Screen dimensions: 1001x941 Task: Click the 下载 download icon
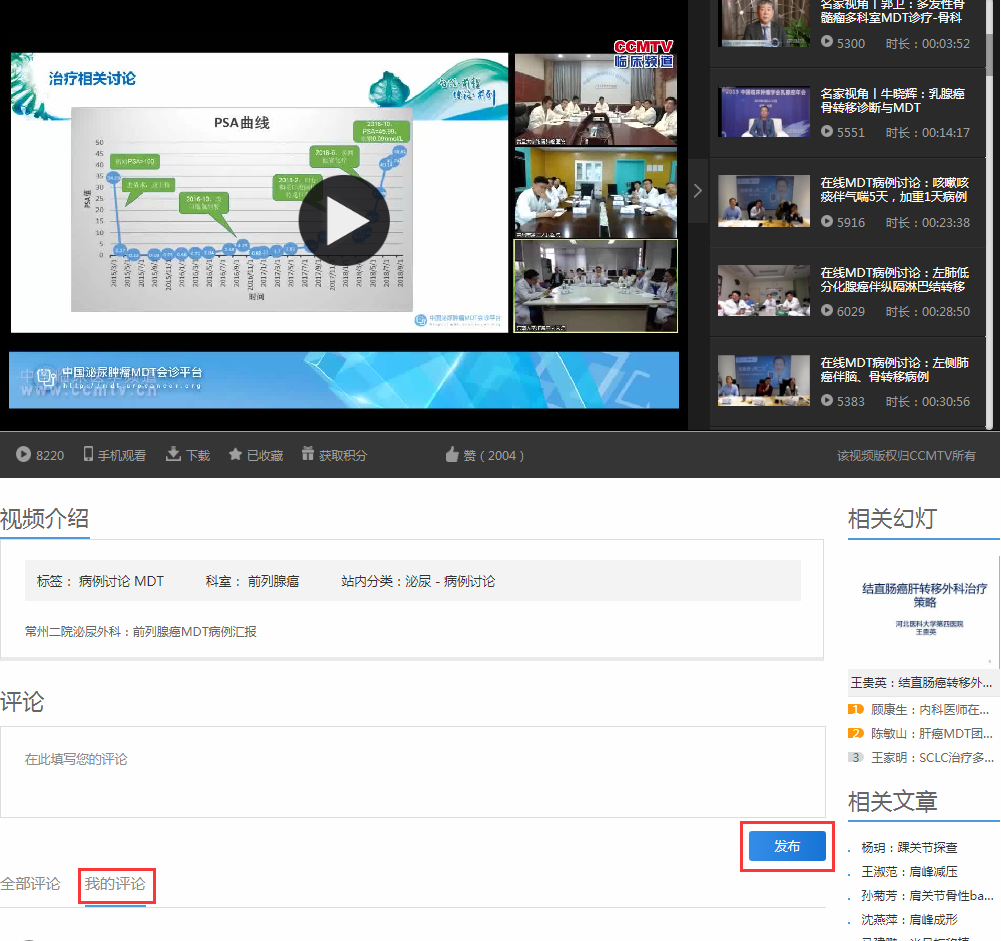(173, 454)
